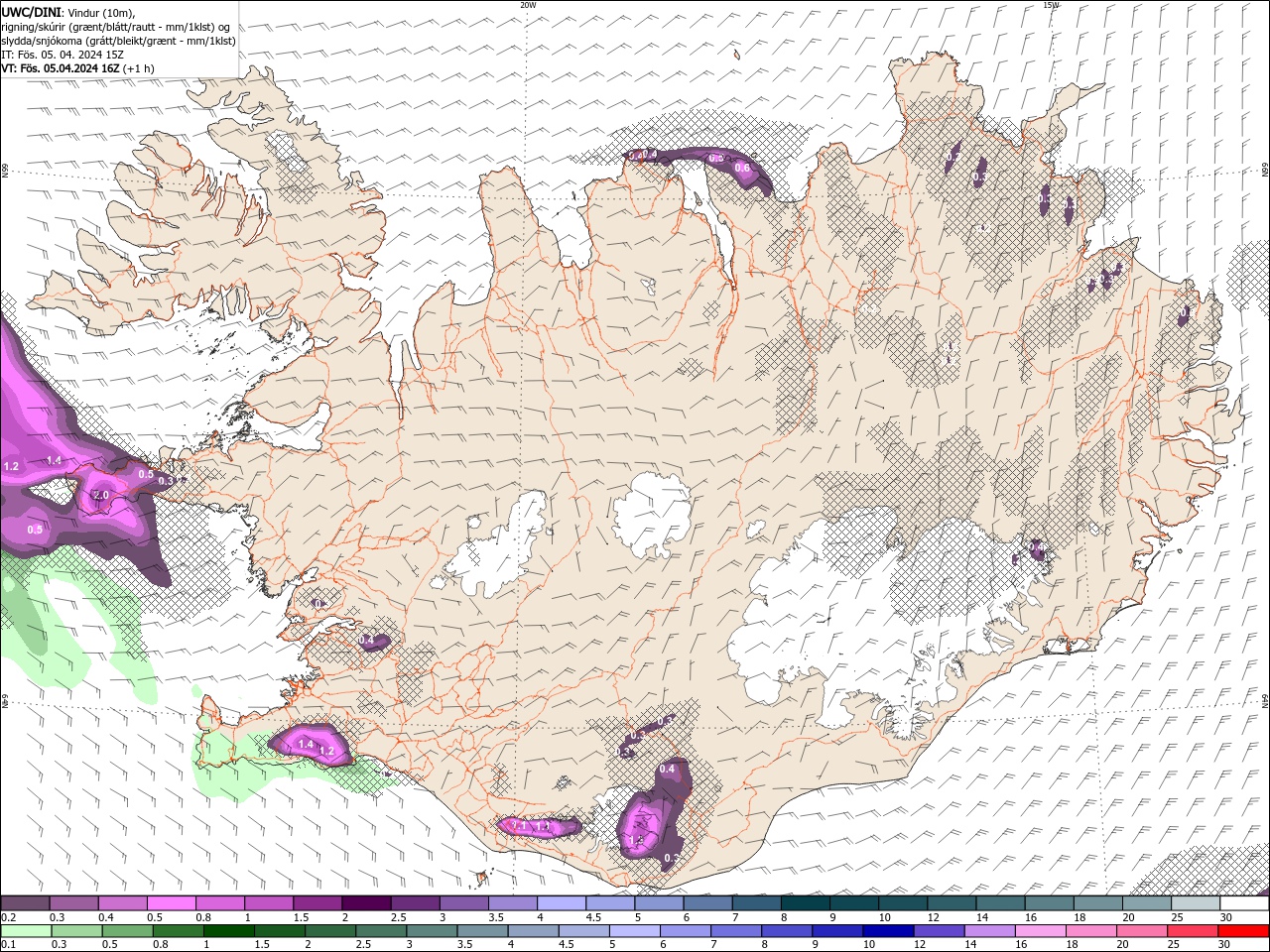Click the '2.0' precipitation value on the map

pyautogui.click(x=101, y=495)
